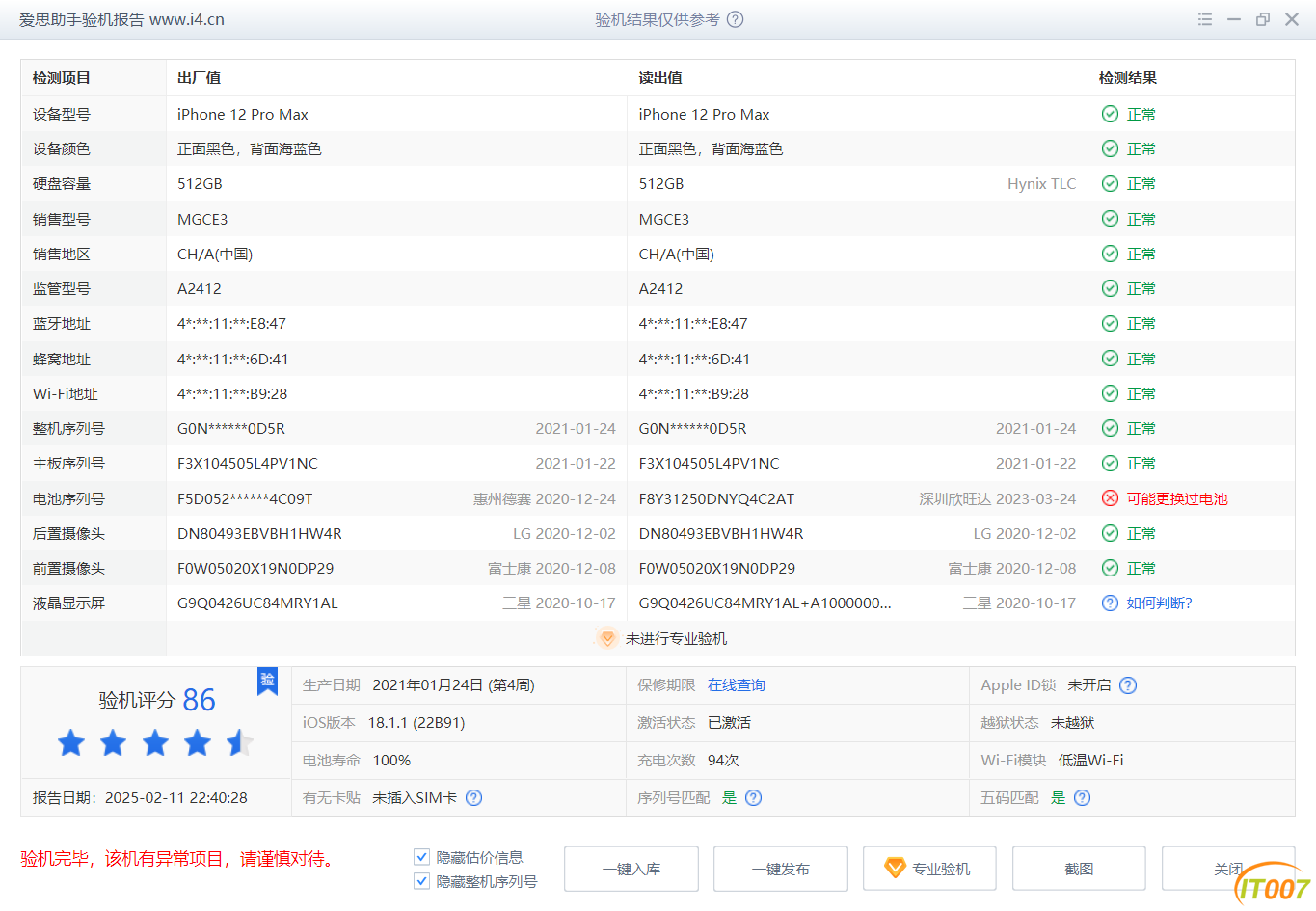The height and width of the screenshot is (911, 1316).
Task: Click the red X icon for 电池序列号
Action: tap(1110, 498)
